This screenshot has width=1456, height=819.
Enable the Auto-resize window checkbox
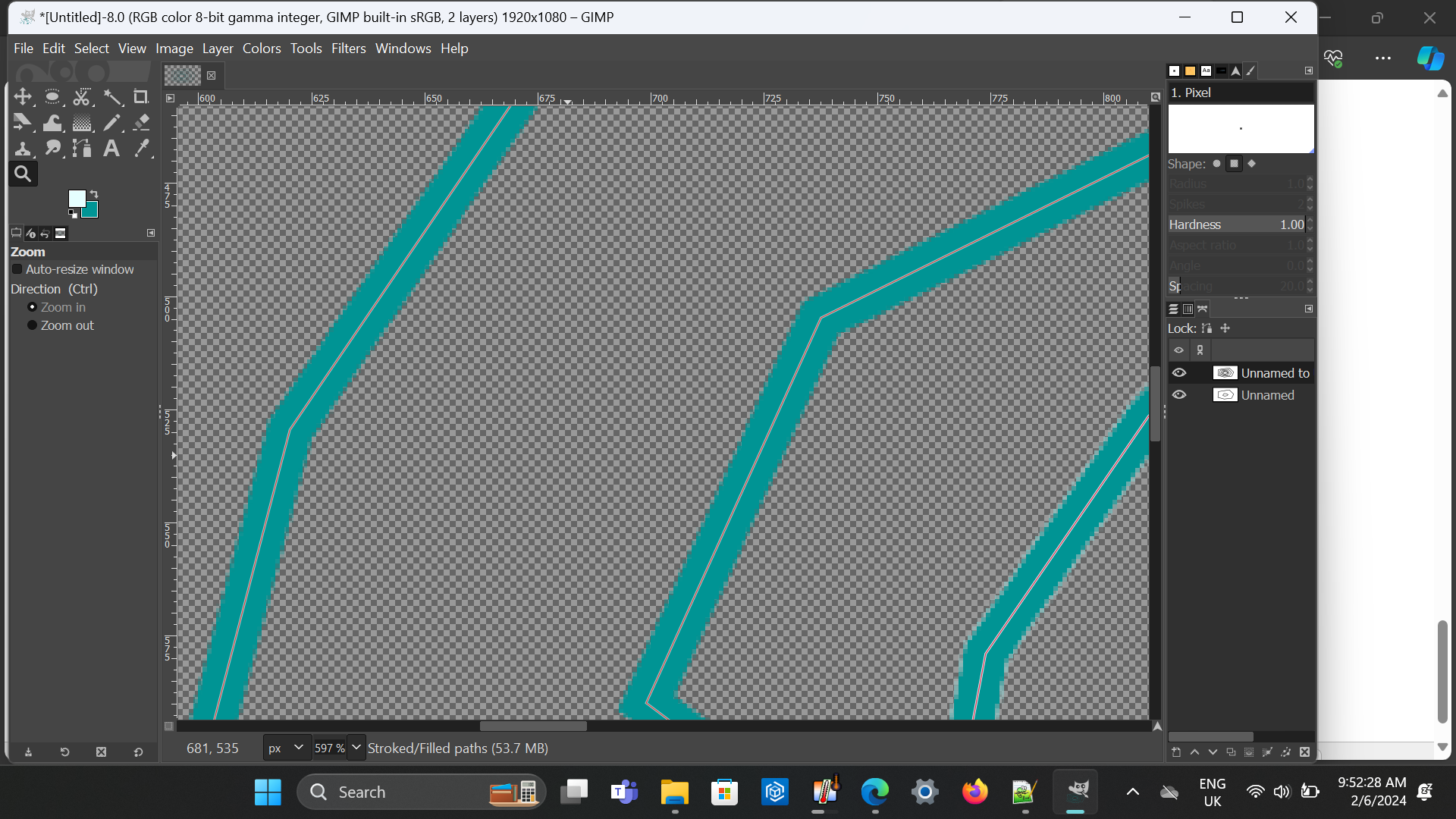(x=17, y=269)
